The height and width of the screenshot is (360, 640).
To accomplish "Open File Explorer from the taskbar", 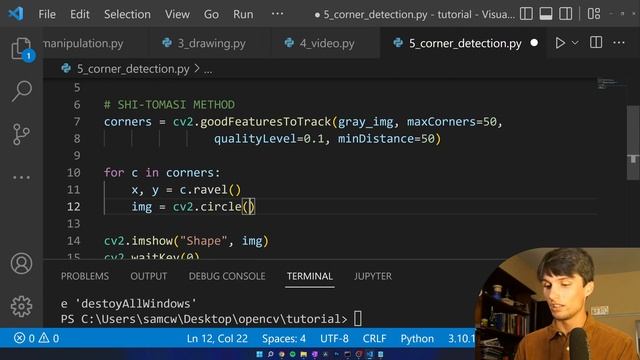I will pyautogui.click(x=303, y=354).
